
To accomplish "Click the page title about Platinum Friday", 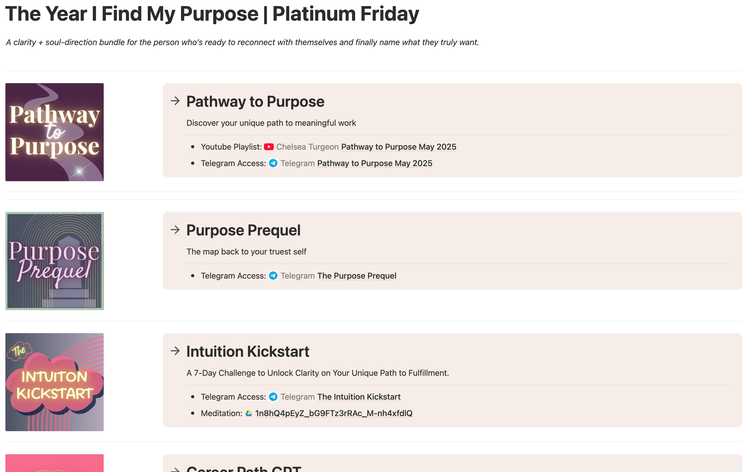I will (212, 15).
